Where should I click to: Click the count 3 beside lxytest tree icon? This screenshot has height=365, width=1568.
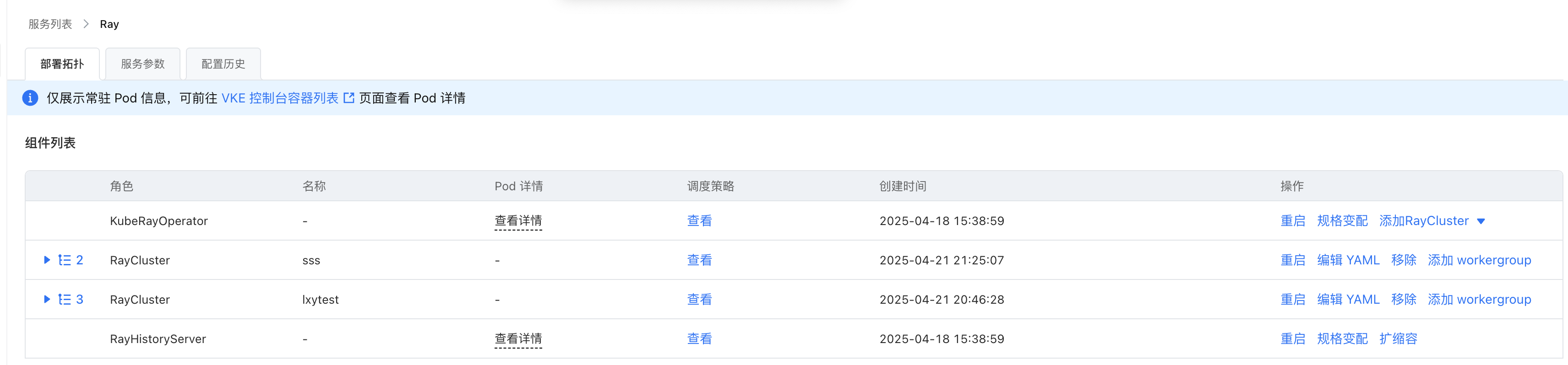80,300
